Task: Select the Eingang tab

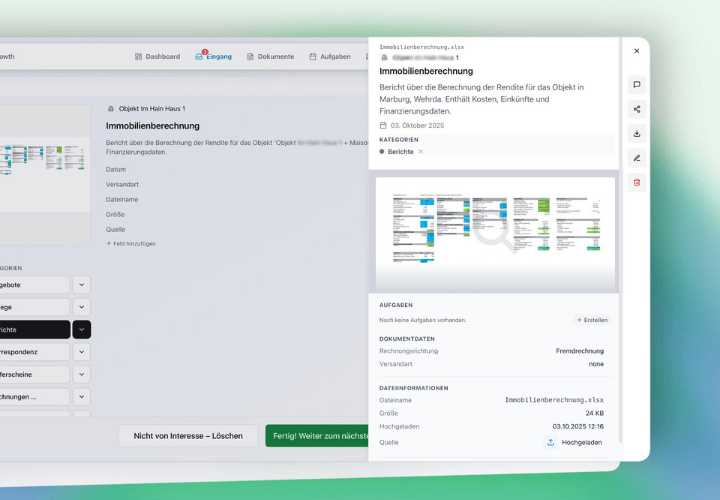Action: coord(213,57)
